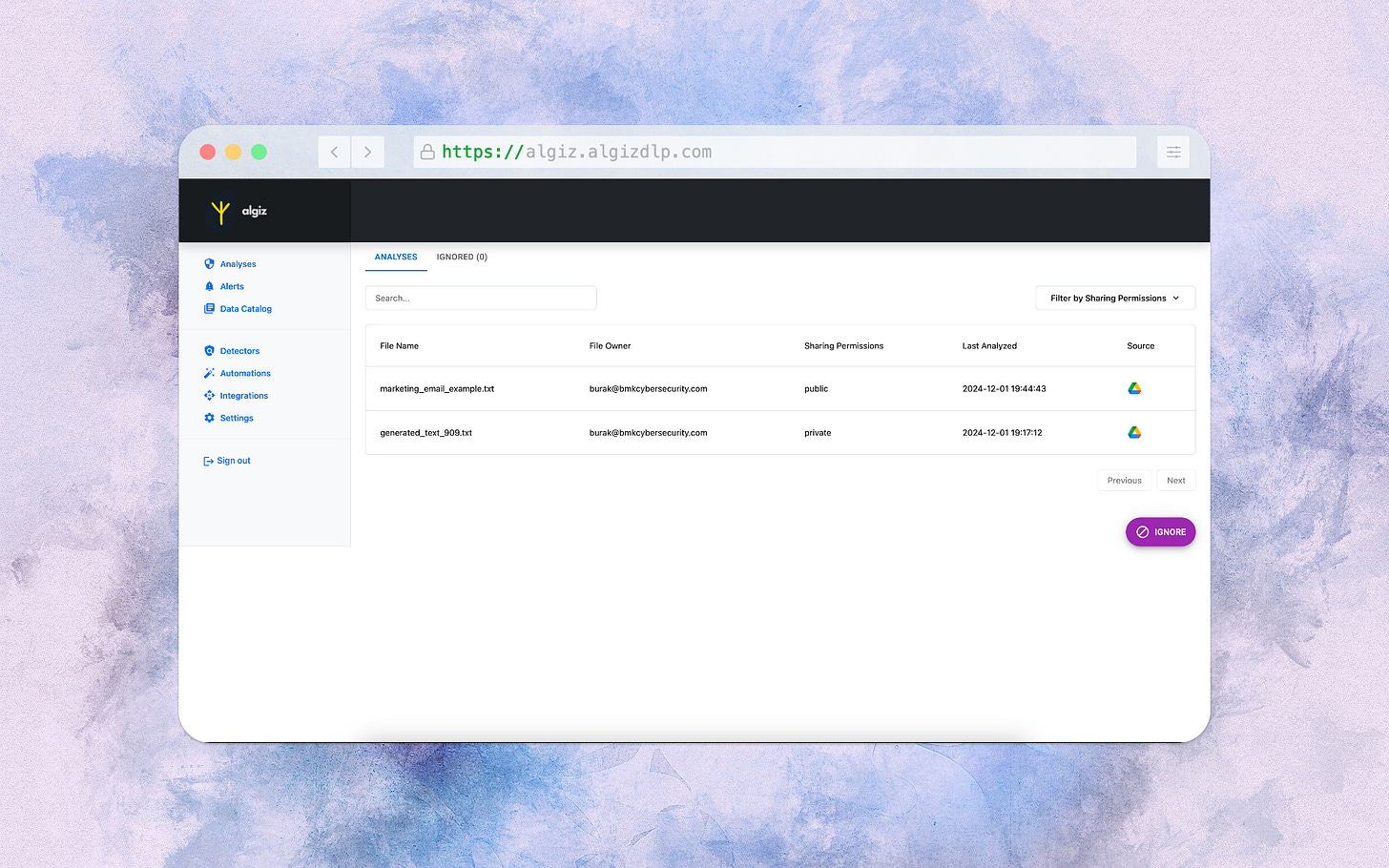
Task: Click the purple IGNORE button
Action: point(1160,532)
